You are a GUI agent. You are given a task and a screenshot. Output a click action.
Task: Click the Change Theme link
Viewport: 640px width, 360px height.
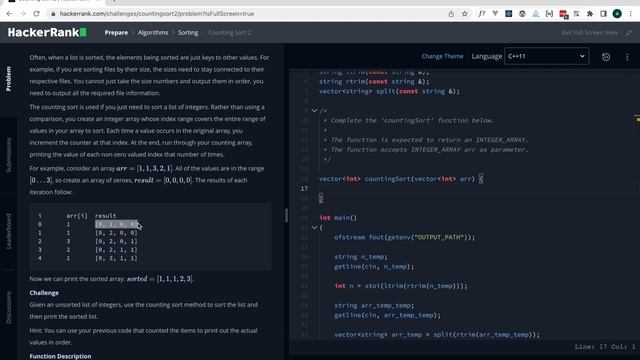tap(442, 56)
